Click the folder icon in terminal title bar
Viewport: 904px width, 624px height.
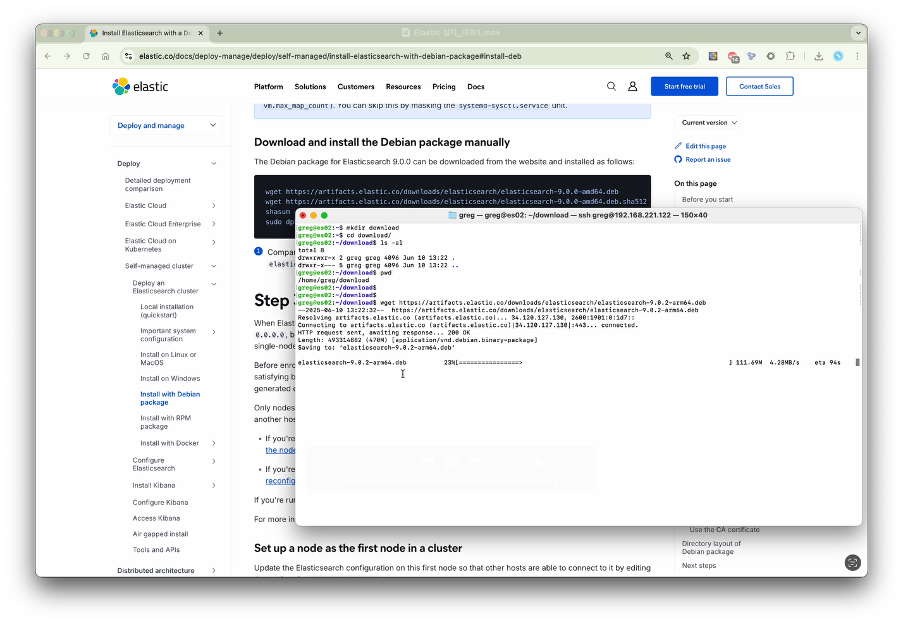click(x=453, y=215)
